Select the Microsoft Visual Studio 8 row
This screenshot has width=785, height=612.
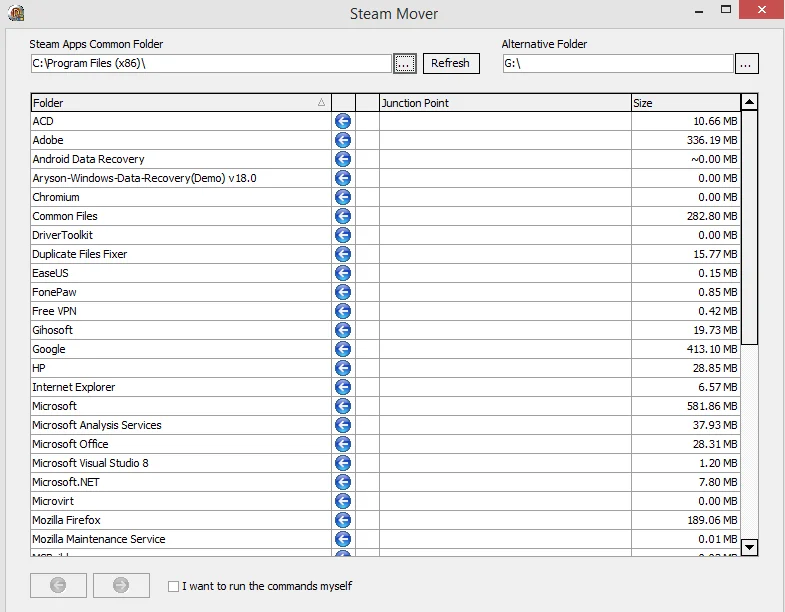tap(180, 463)
